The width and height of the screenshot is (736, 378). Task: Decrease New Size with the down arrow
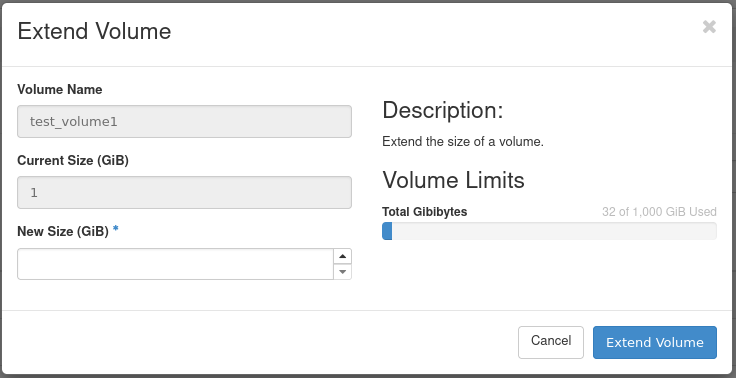[x=342, y=272]
